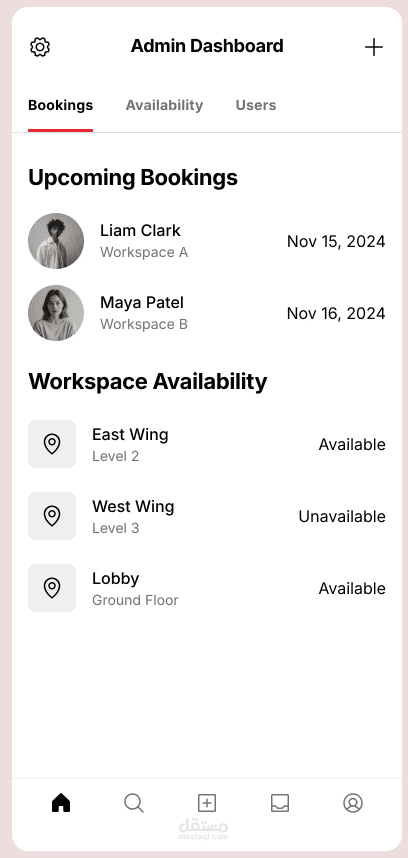Tap the plus icon in header
The height and width of the screenshot is (858, 408).
point(374,47)
